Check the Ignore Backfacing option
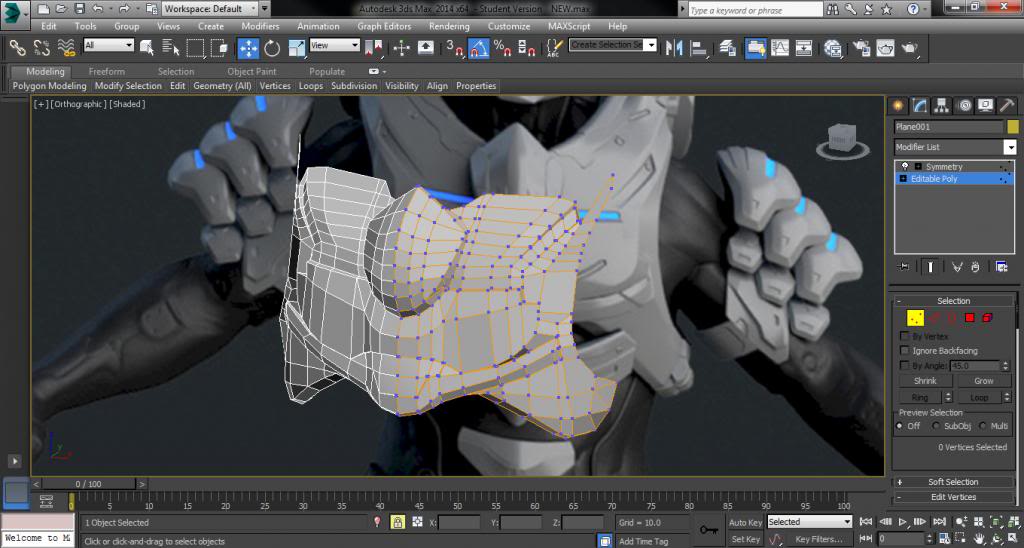This screenshot has height=548, width=1024. click(905, 351)
